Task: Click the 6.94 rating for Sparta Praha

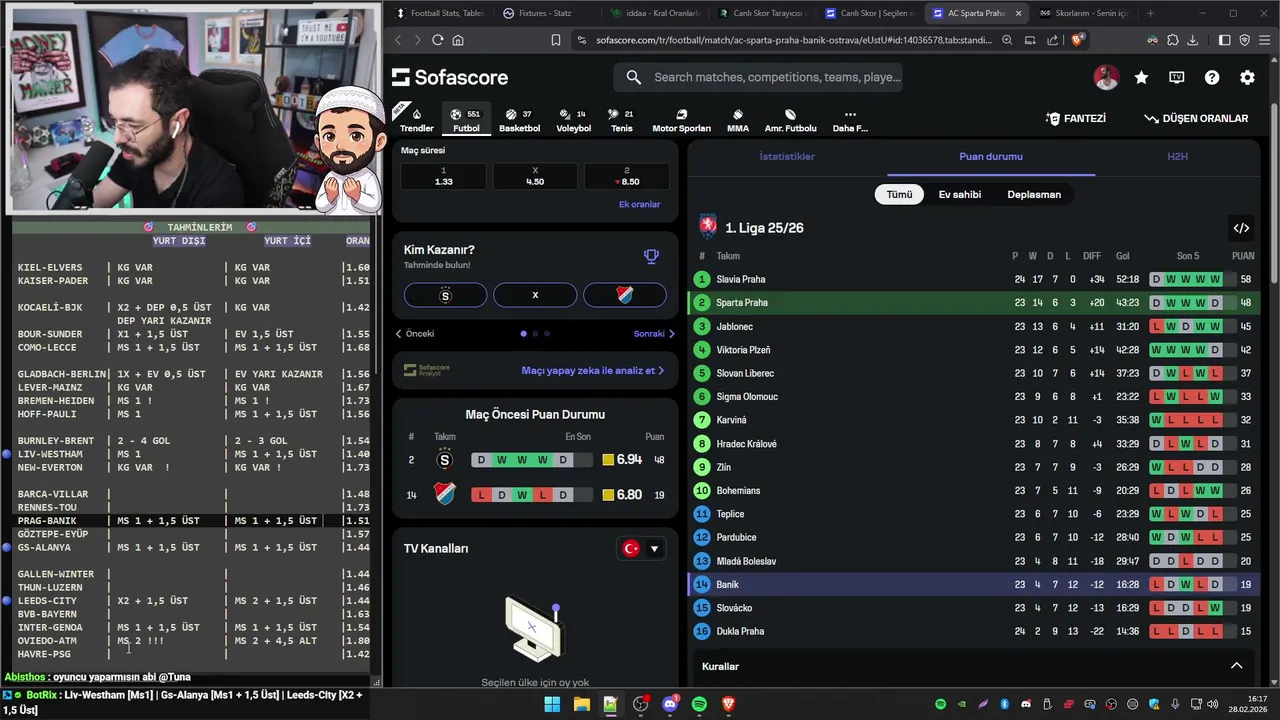Action: tap(622, 460)
